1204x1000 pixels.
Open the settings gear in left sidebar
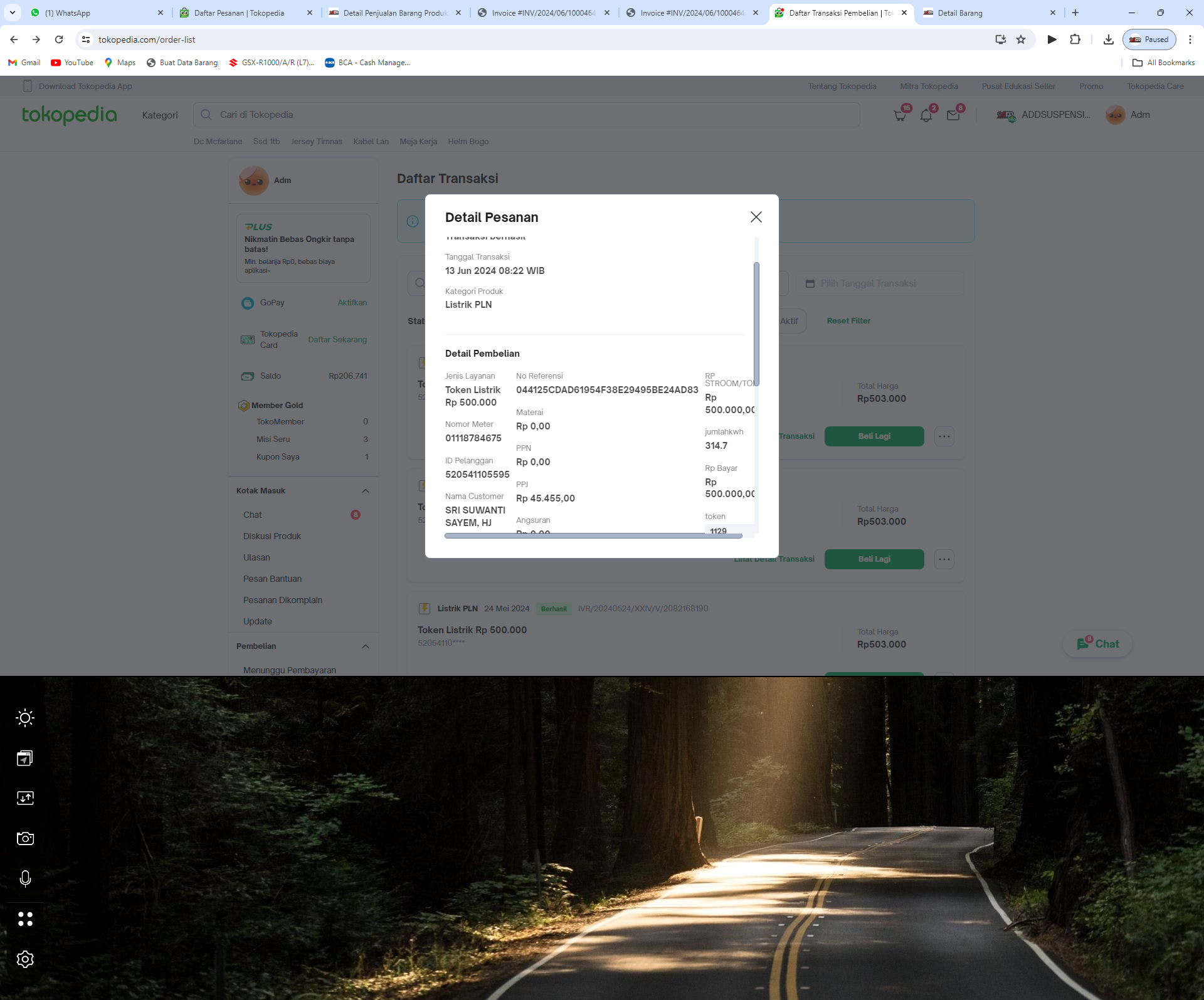pyautogui.click(x=25, y=959)
